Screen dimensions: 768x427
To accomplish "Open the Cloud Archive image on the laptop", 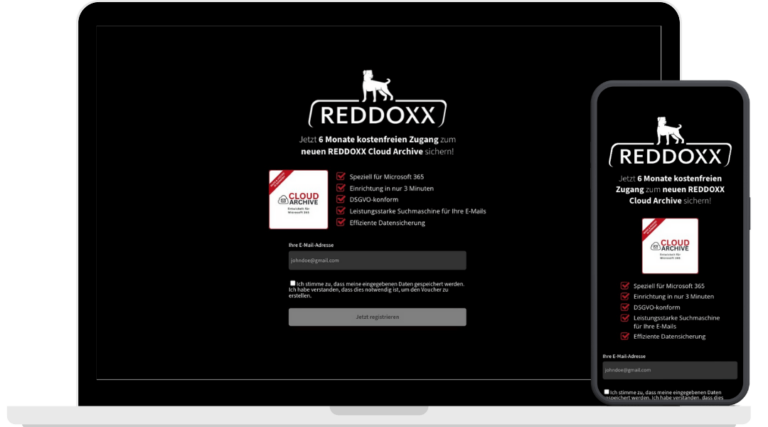I will coord(298,199).
